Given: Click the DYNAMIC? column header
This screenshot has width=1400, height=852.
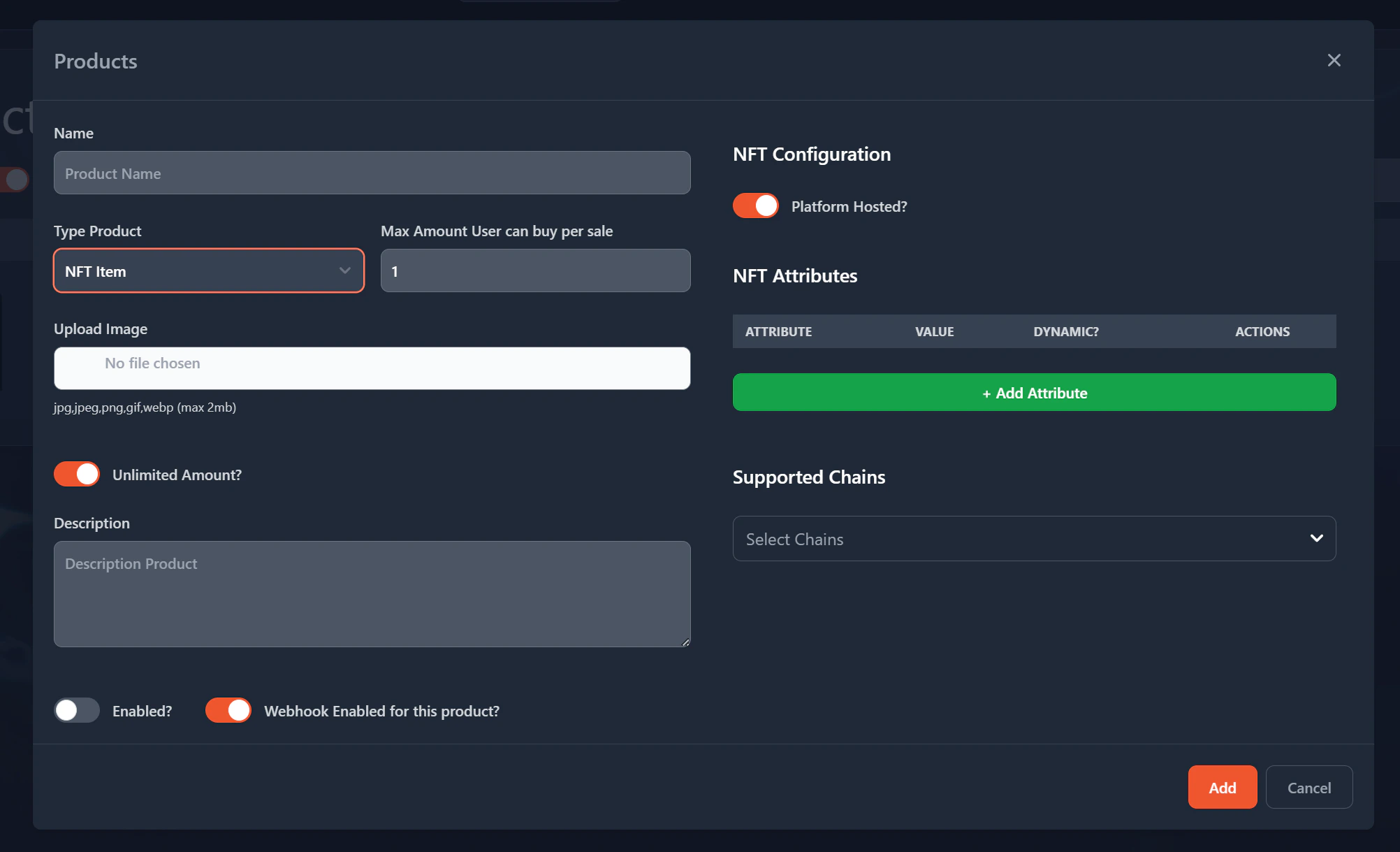Looking at the screenshot, I should 1065,331.
